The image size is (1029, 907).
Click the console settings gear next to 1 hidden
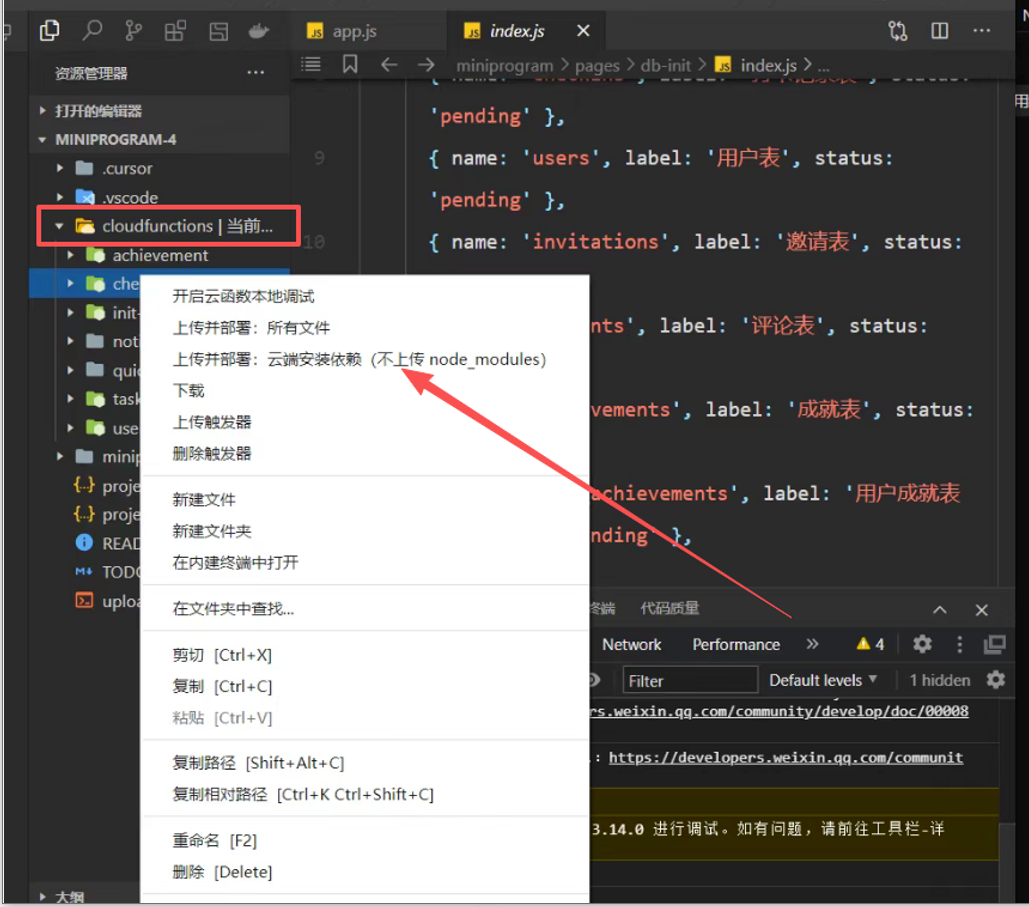click(x=995, y=680)
